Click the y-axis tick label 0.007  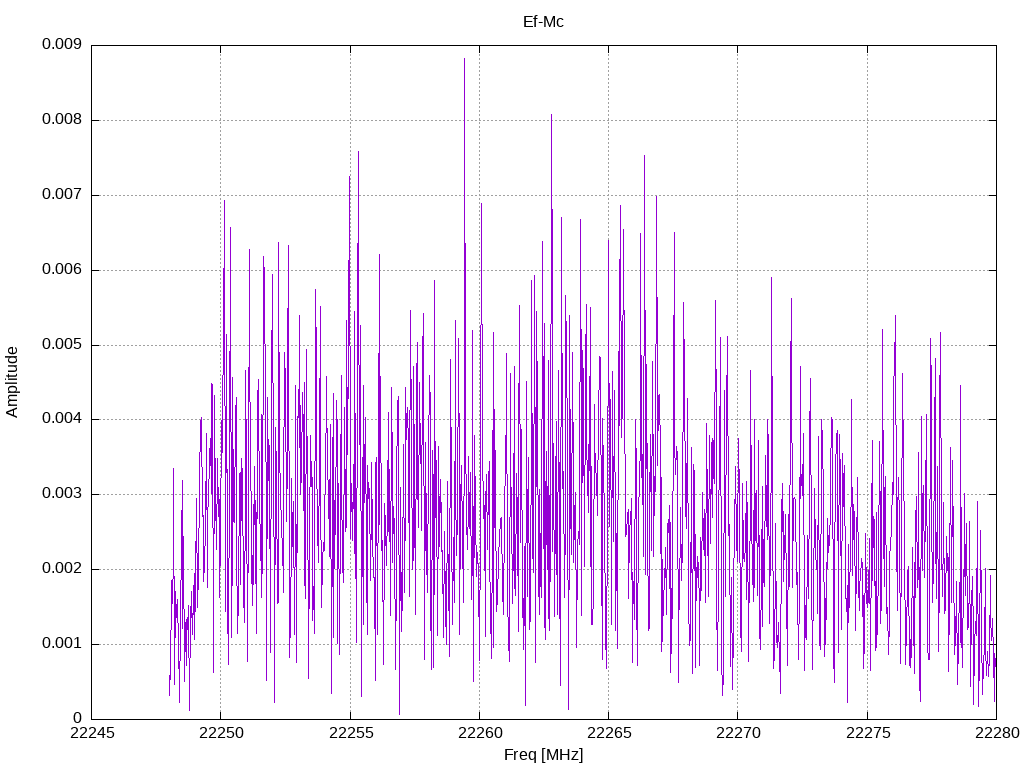[61, 195]
